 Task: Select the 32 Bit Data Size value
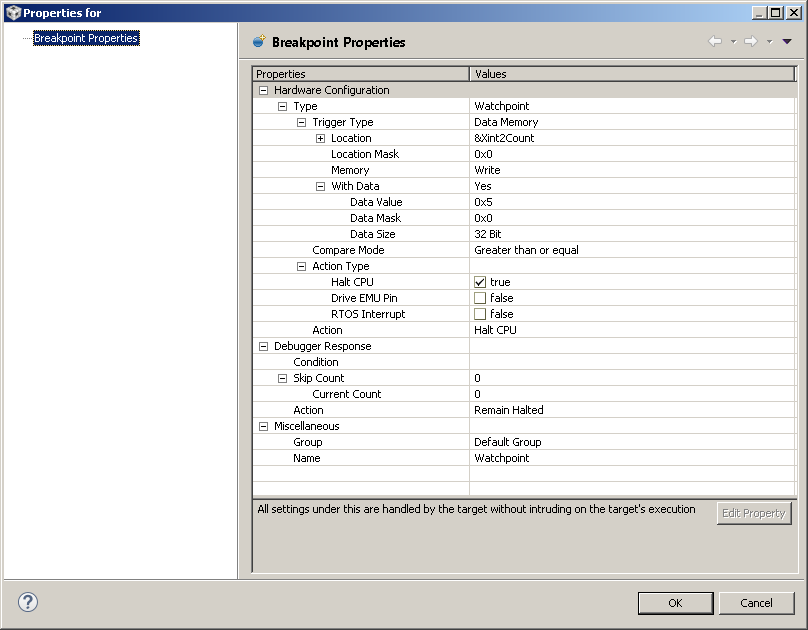[487, 234]
